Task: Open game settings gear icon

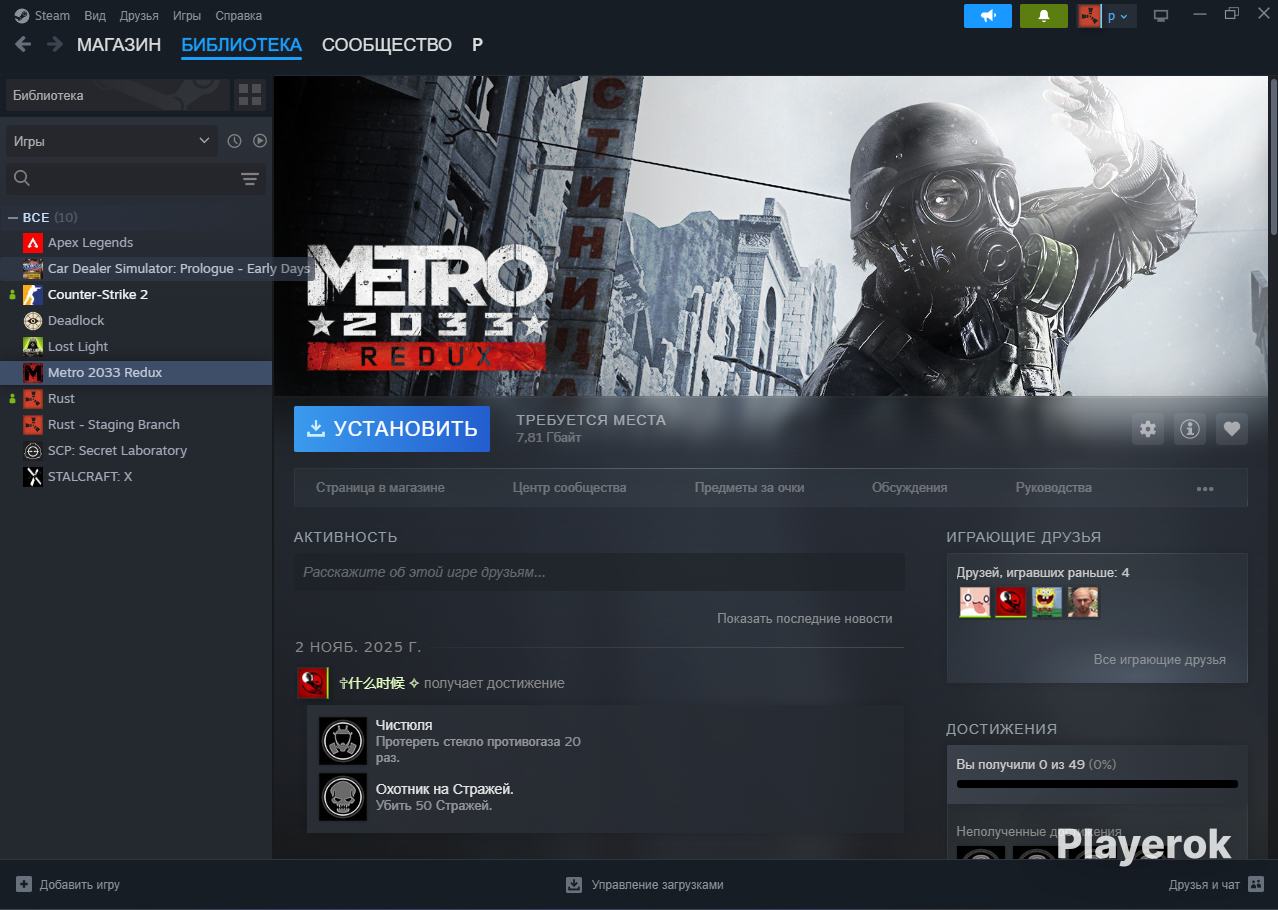Action: 1148,429
